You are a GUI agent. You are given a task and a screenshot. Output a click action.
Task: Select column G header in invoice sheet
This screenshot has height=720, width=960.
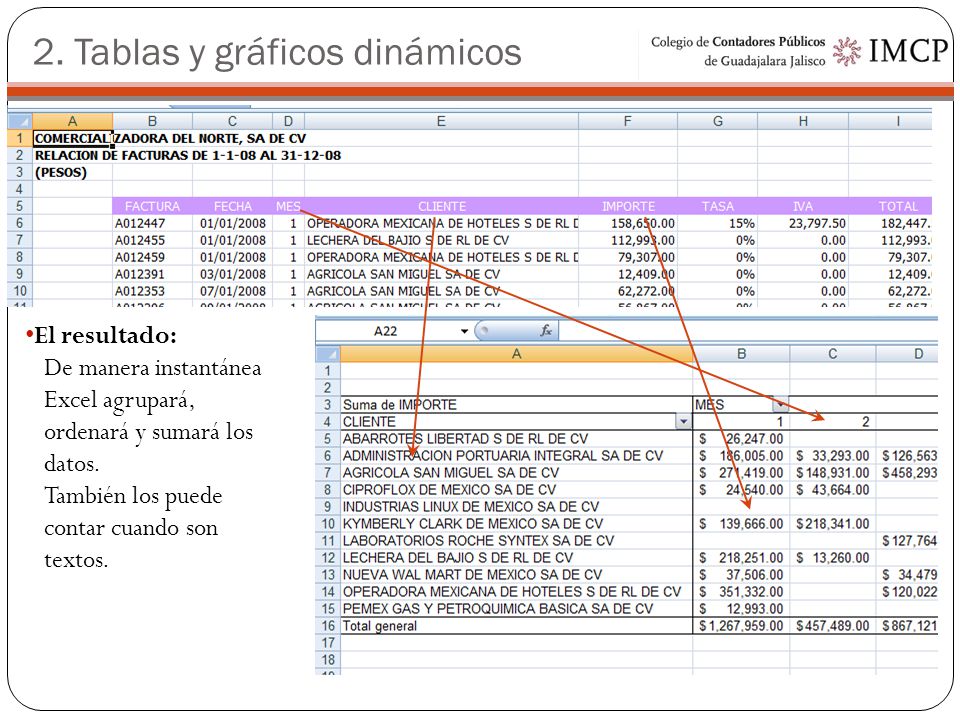coord(718,121)
